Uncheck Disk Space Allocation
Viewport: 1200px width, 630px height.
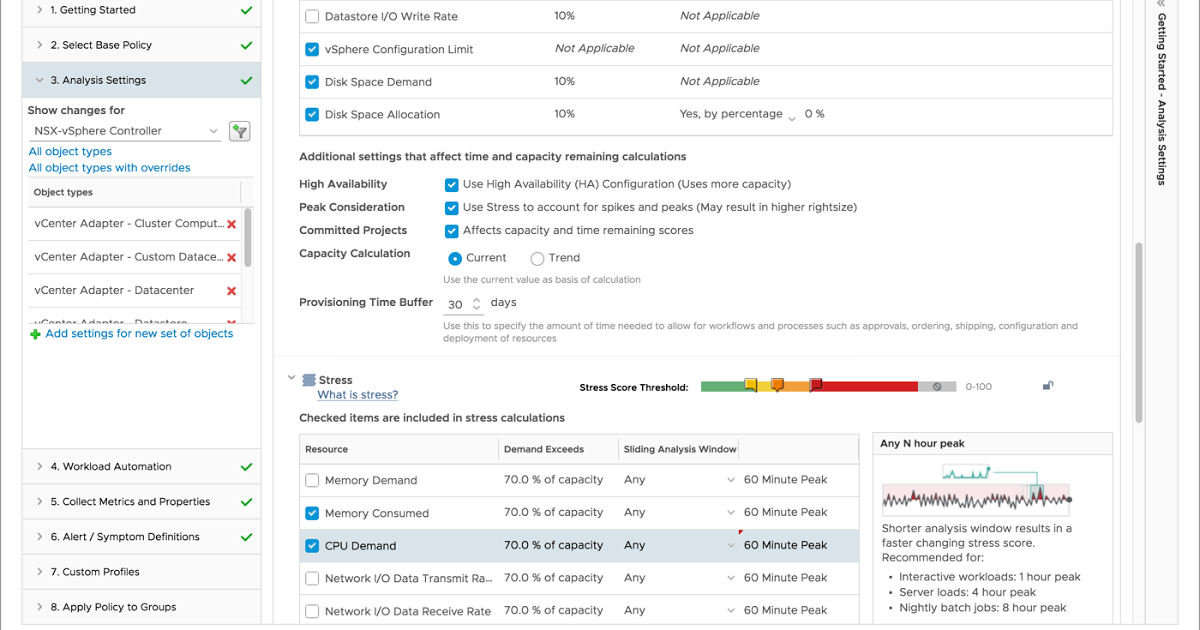312,115
